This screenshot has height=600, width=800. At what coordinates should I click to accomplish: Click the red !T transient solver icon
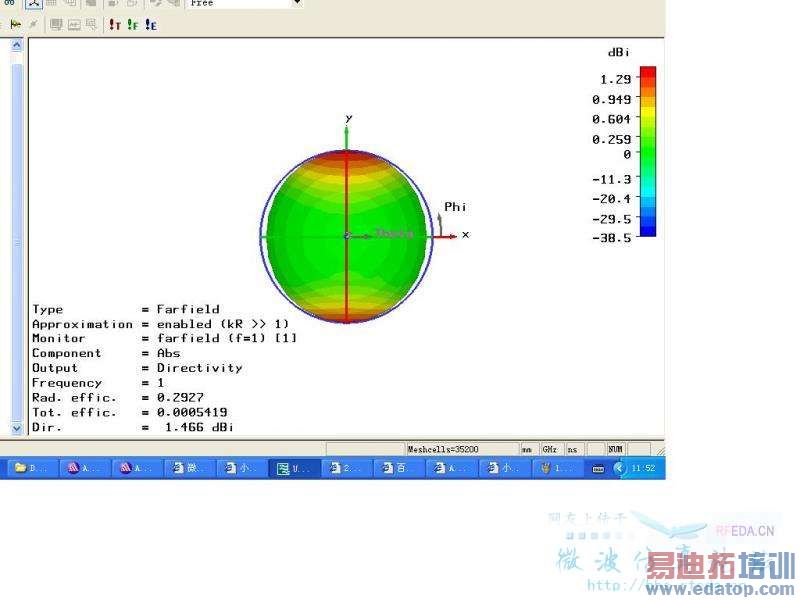pos(115,24)
